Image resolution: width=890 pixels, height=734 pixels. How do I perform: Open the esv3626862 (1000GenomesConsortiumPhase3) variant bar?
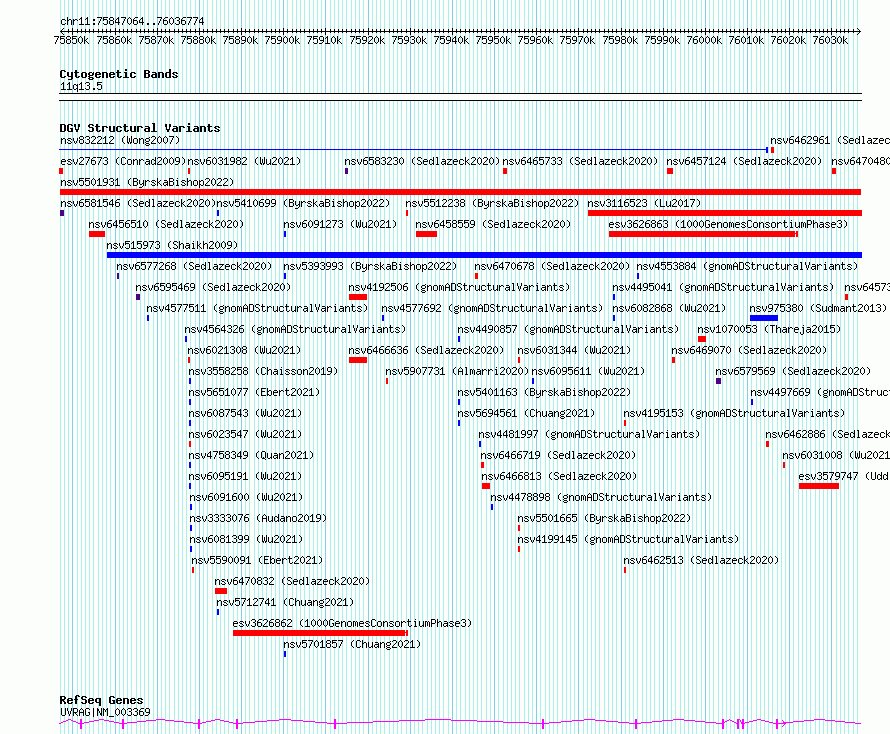[320, 633]
